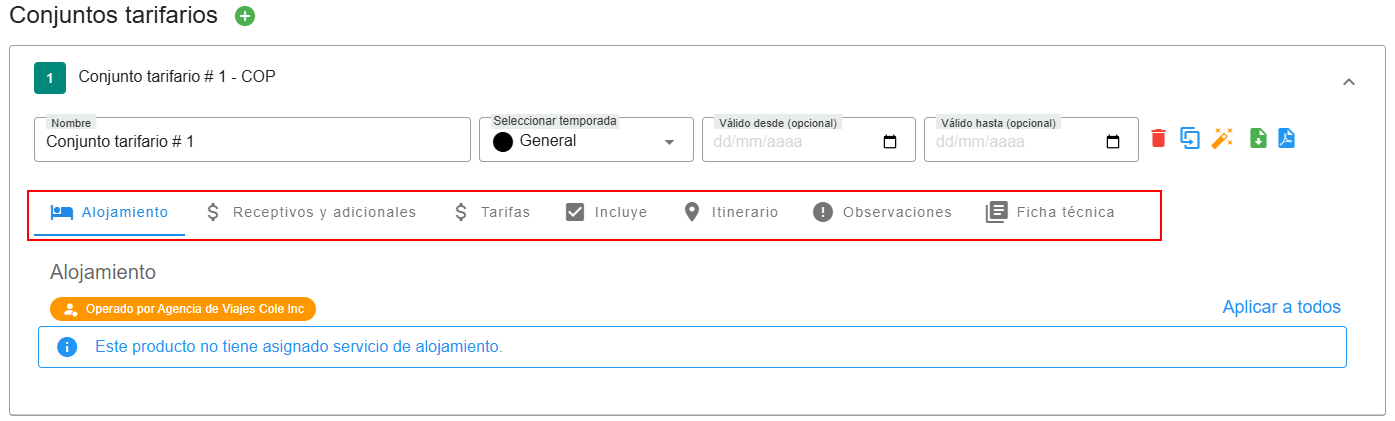Click the green add rate set plus icon
This screenshot has width=1395, height=421.
[245, 16]
